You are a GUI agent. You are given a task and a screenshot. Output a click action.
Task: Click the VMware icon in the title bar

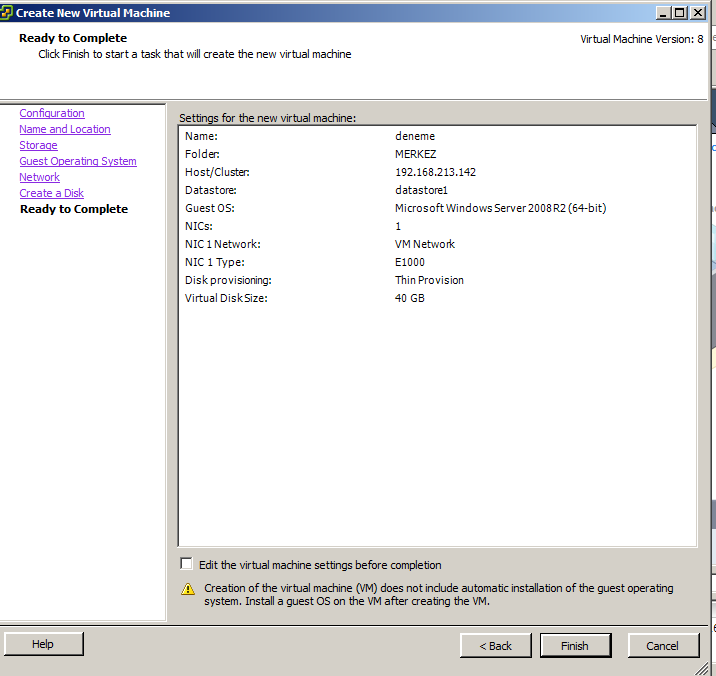coord(7,13)
